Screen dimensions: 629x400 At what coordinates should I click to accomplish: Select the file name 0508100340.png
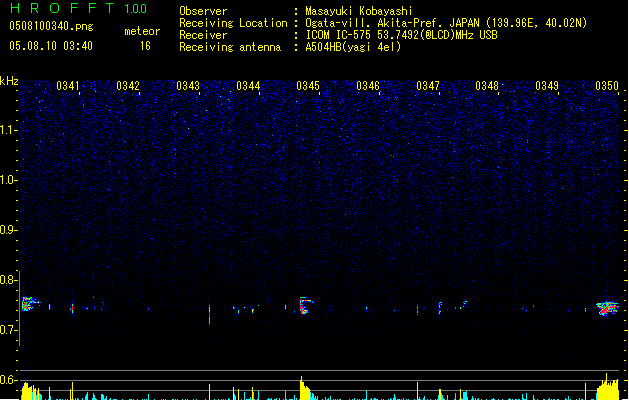tap(51, 26)
